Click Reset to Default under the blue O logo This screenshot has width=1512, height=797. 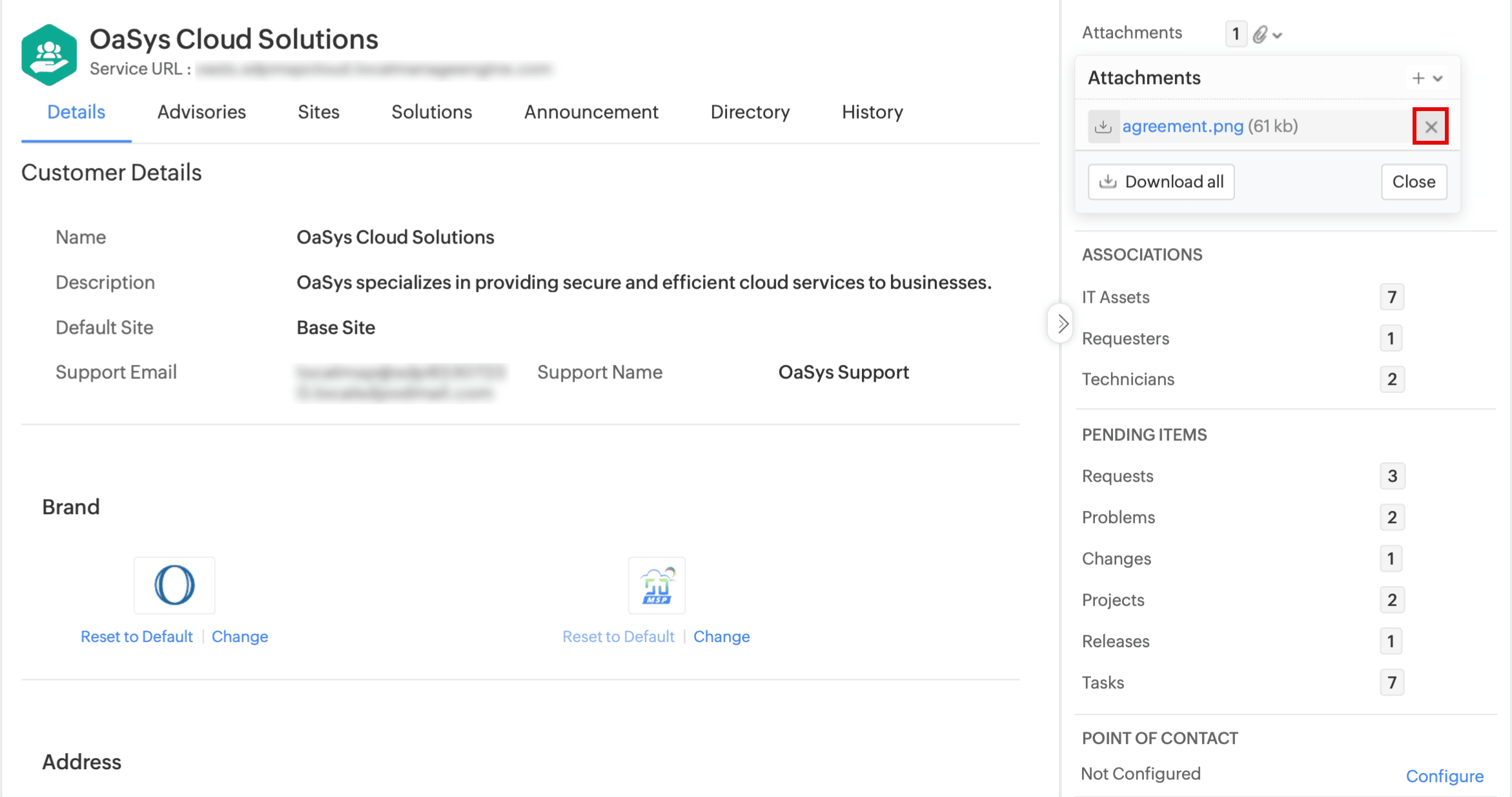tap(136, 637)
